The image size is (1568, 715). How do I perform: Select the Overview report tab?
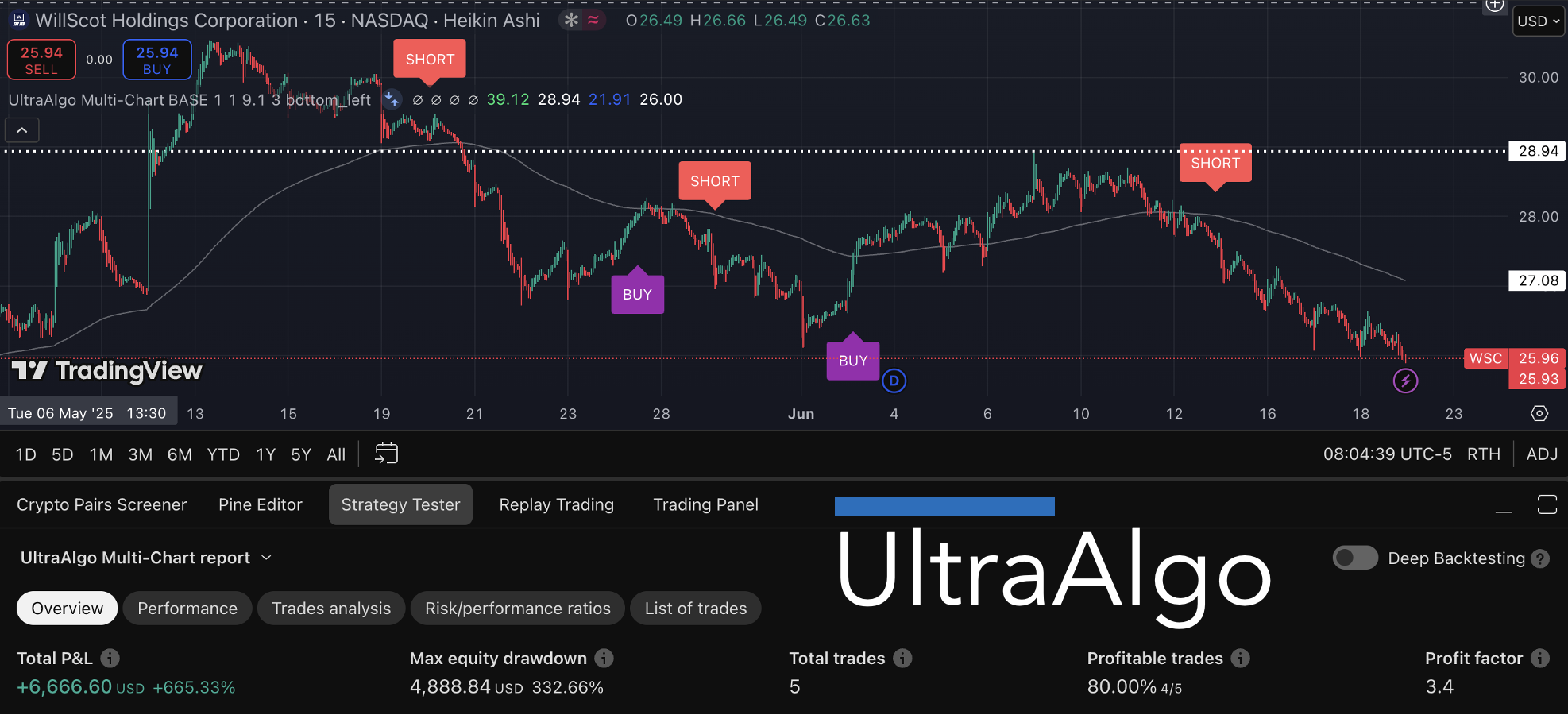pyautogui.click(x=68, y=609)
